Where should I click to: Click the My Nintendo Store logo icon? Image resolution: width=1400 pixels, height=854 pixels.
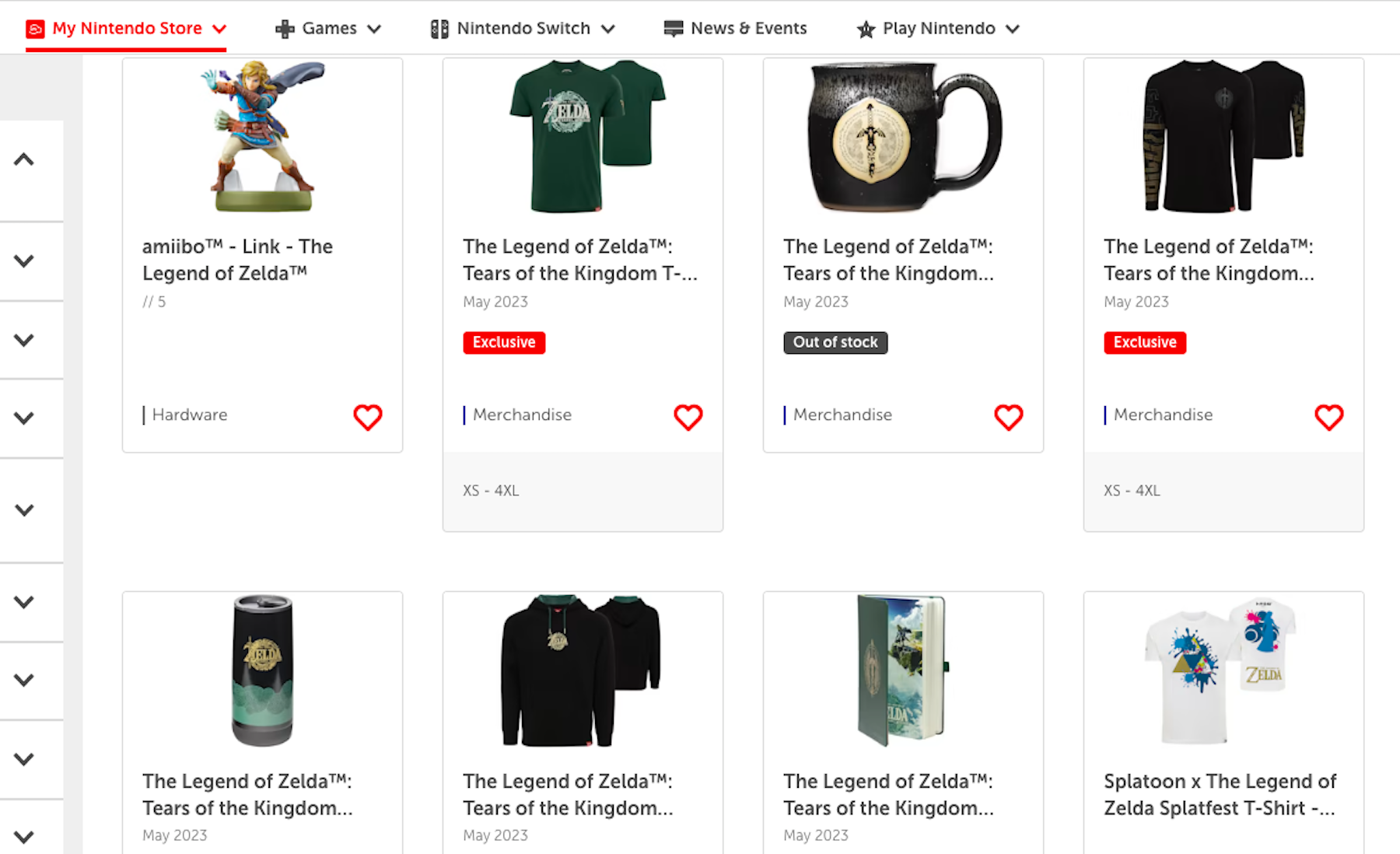(x=36, y=27)
